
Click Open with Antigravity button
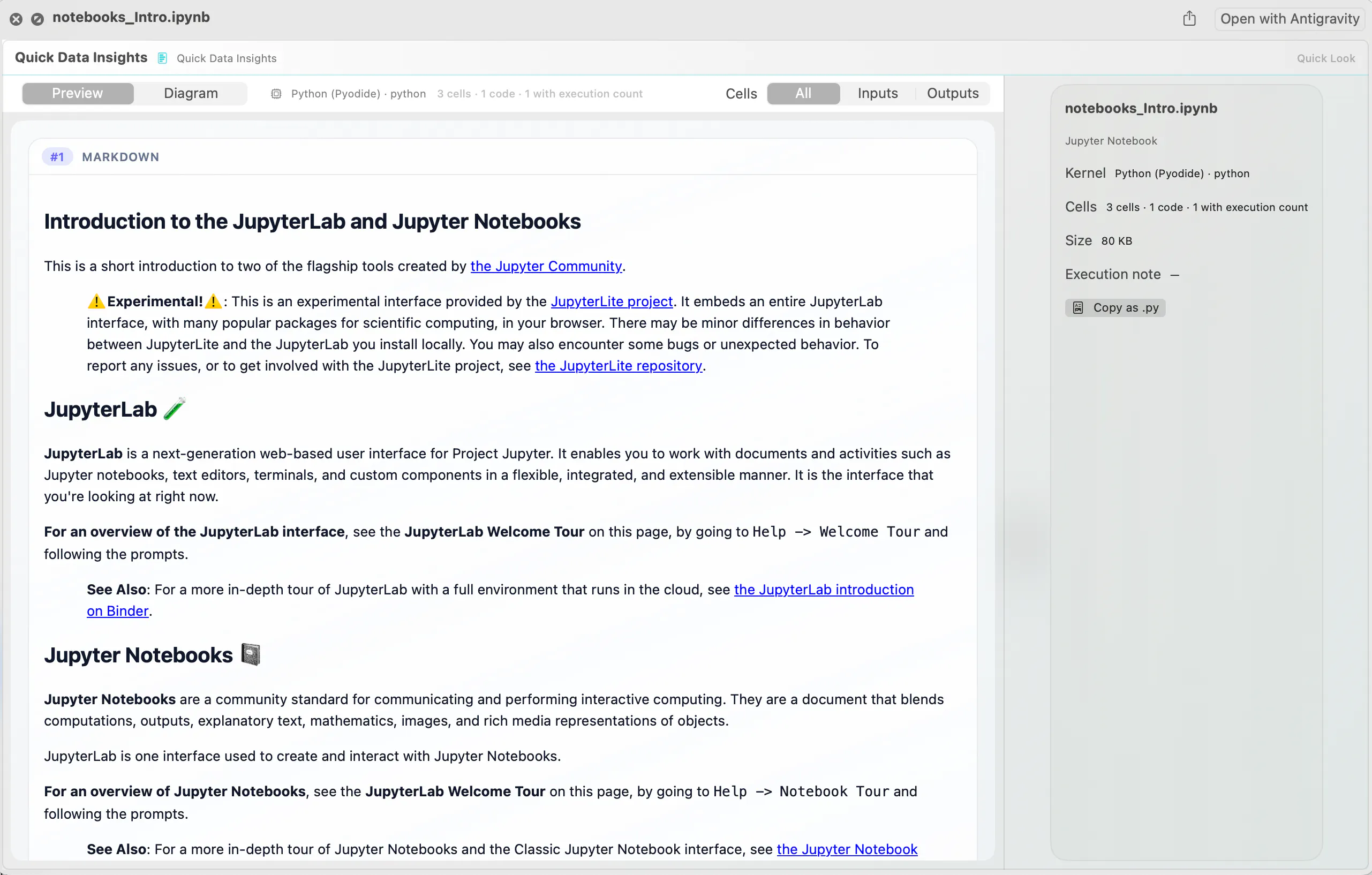[1290, 19]
